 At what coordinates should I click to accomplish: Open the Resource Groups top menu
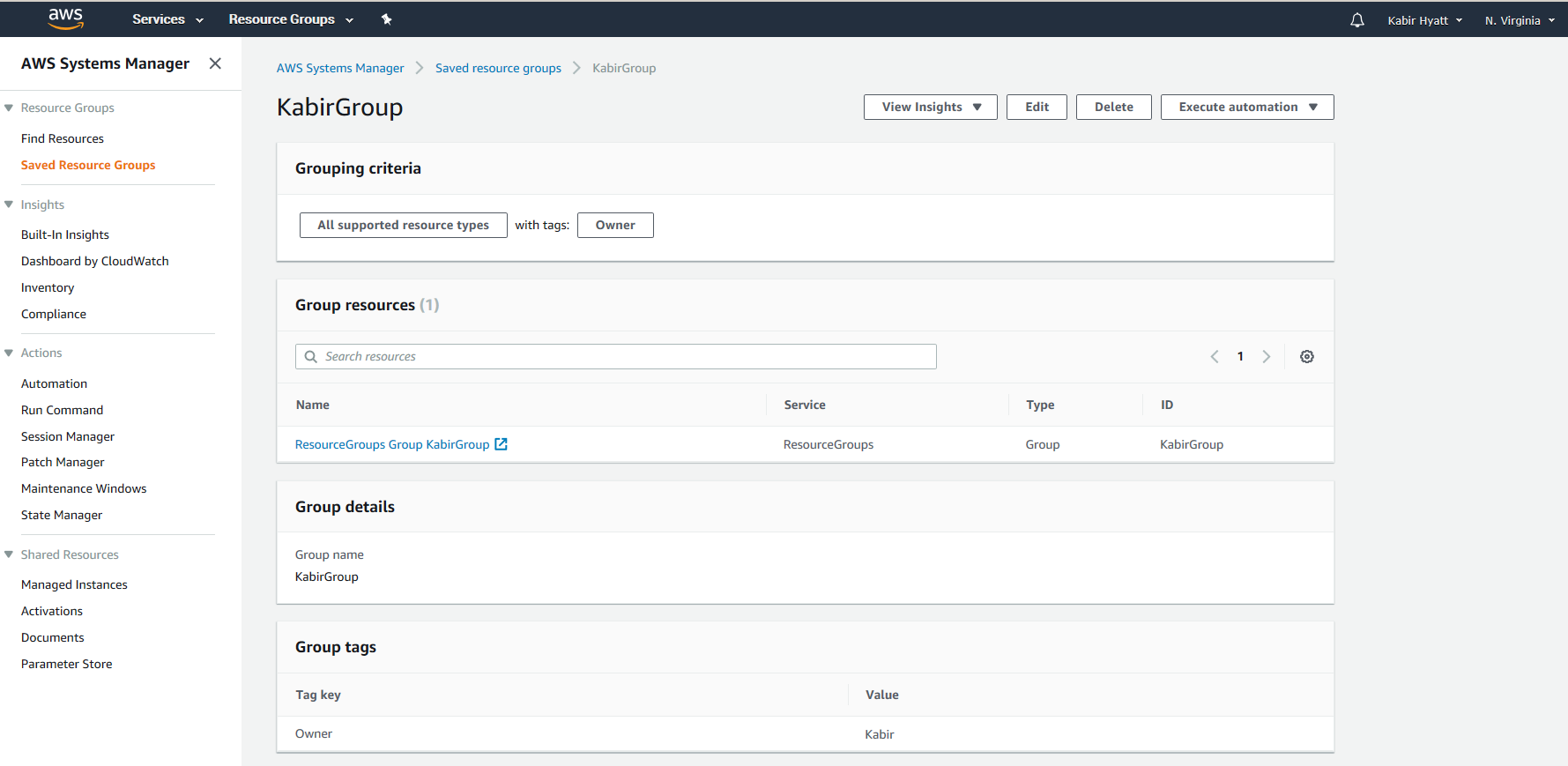coord(291,19)
